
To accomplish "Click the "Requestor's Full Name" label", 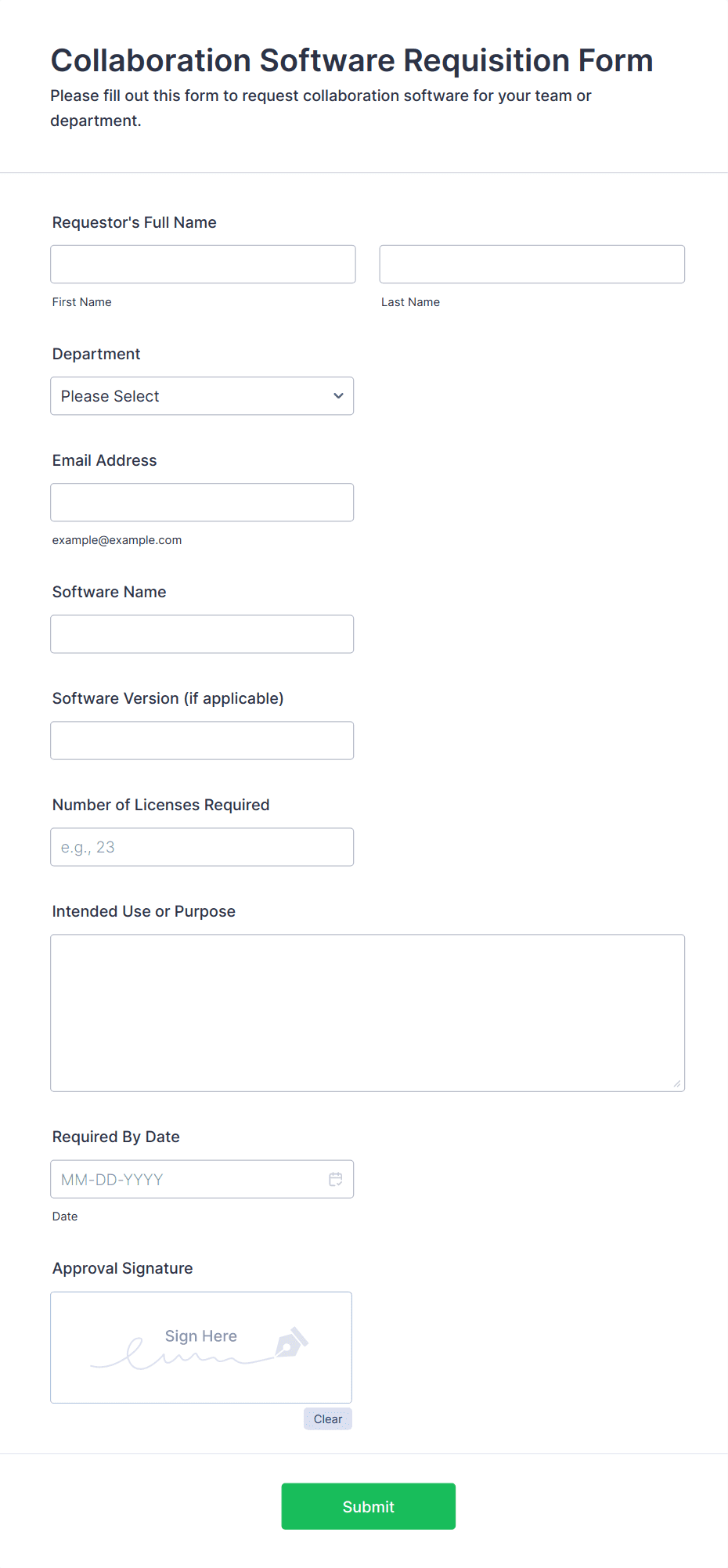I will coord(135,222).
